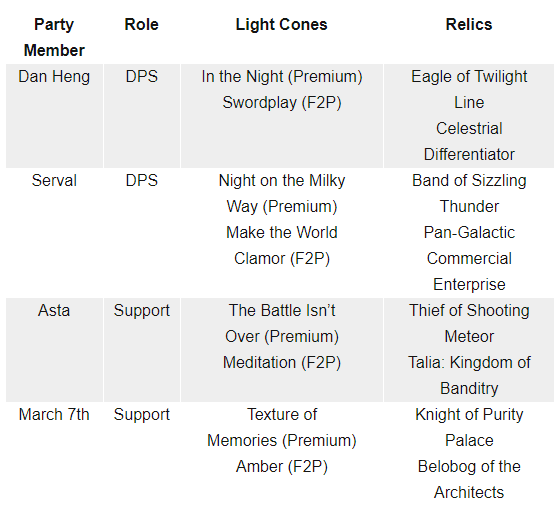Click the Light Cones column header
The image size is (554, 523).
(x=282, y=24)
